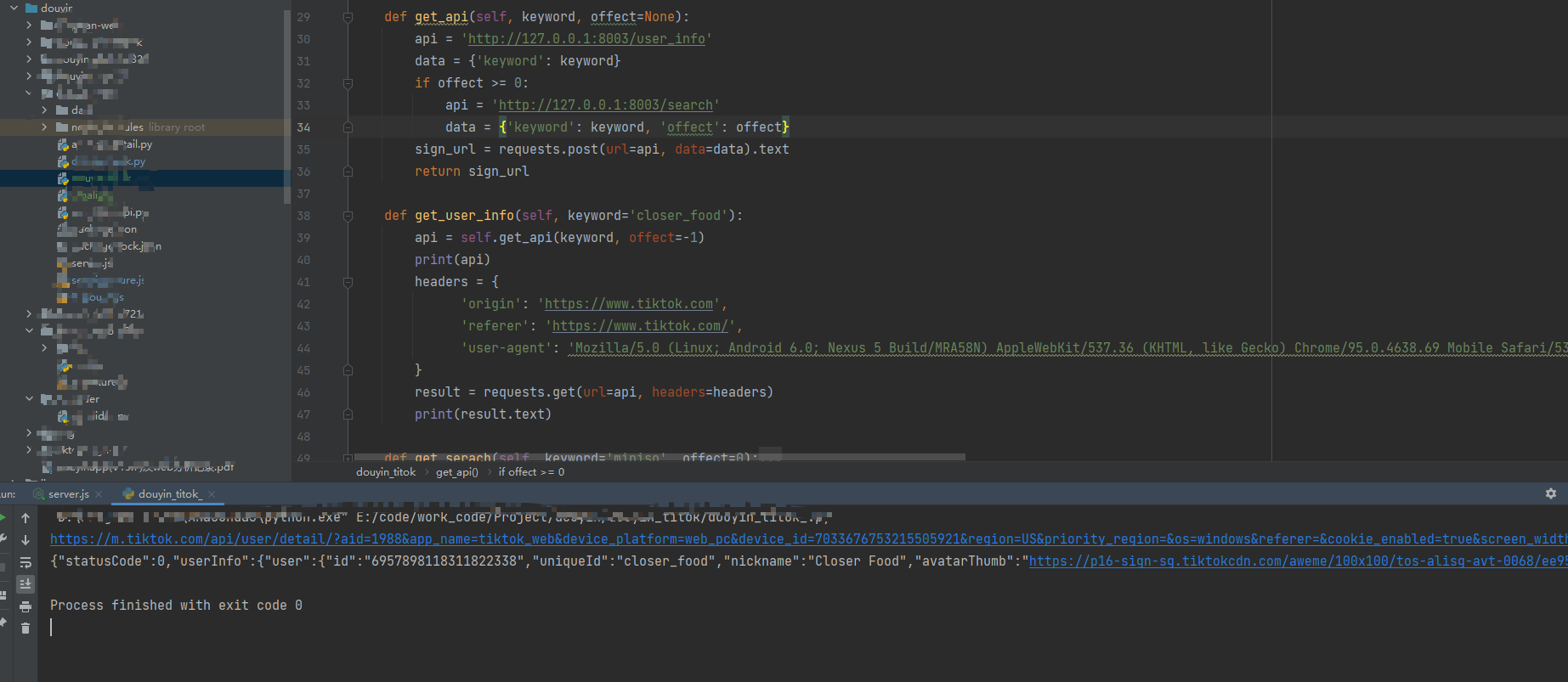Image resolution: width=1568 pixels, height=682 pixels.
Task: Click the editor horizontal scrollbar
Action: click(x=659, y=457)
